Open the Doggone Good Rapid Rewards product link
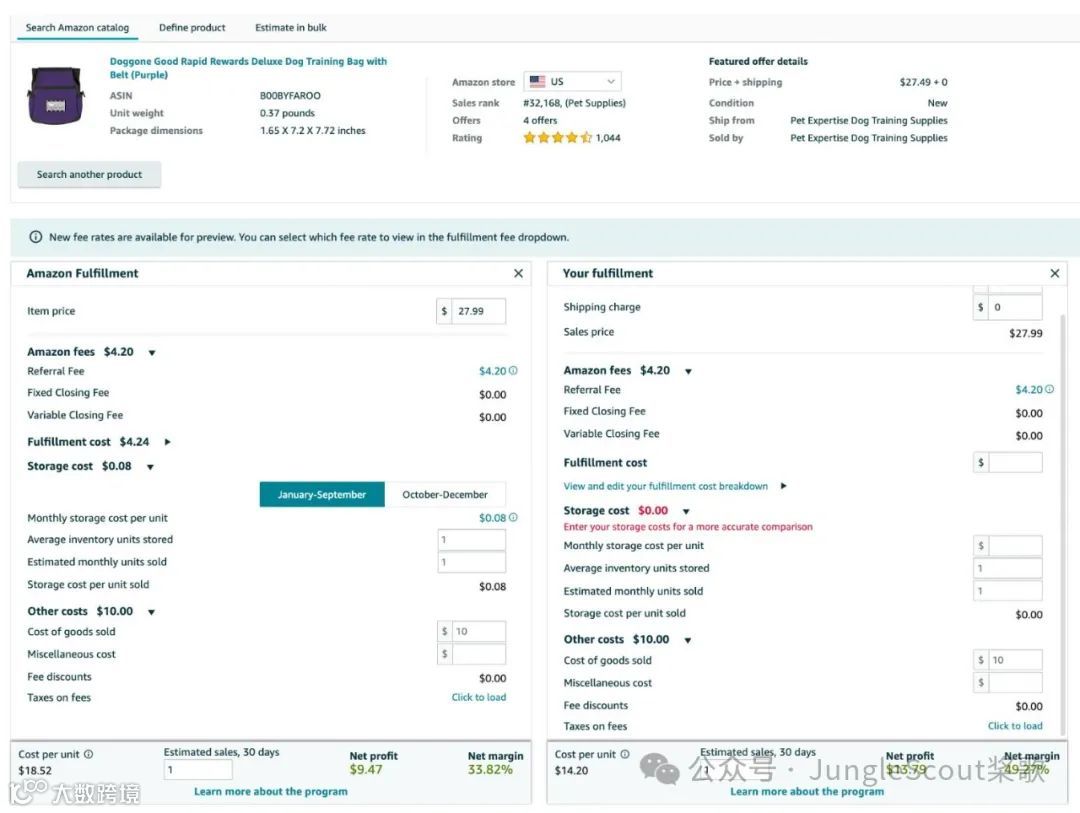 click(248, 68)
